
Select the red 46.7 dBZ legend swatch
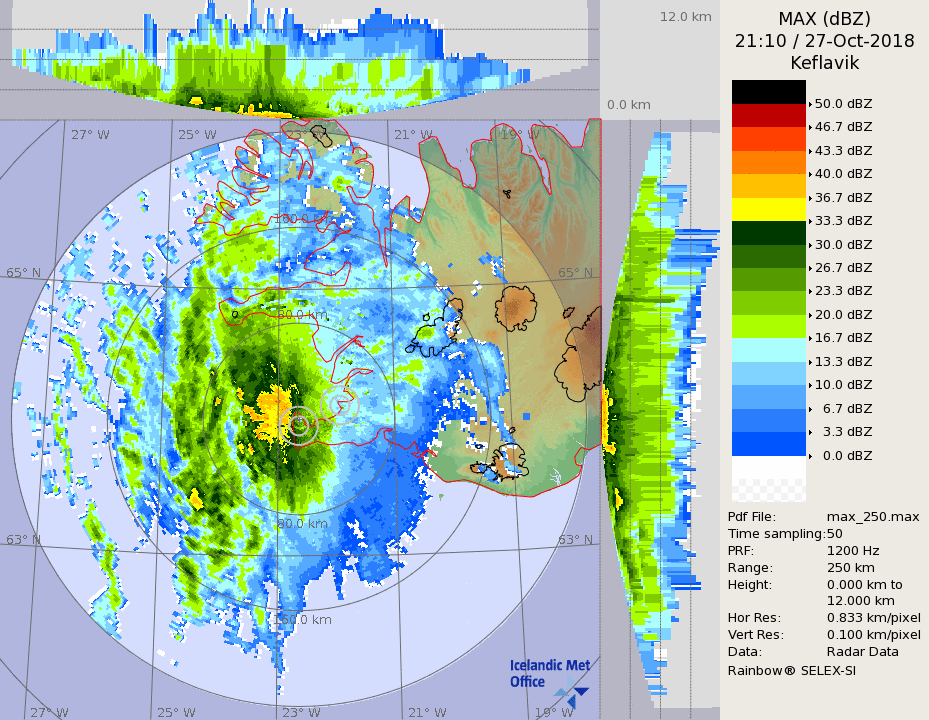768,115
